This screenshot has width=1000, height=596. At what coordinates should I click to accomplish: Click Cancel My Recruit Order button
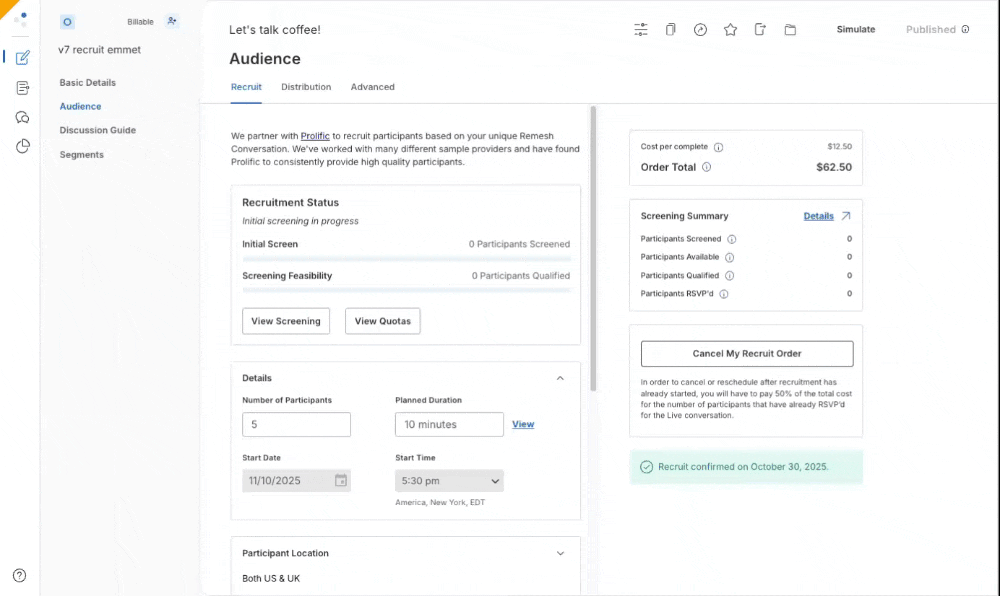(746, 354)
